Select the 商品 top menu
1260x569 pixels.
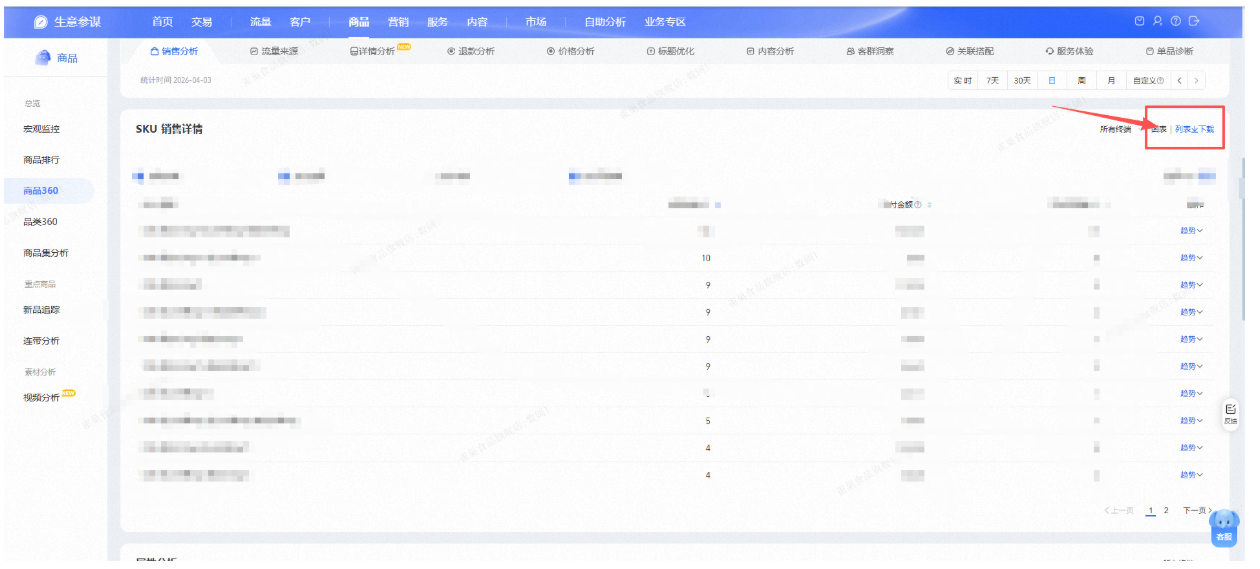click(359, 22)
